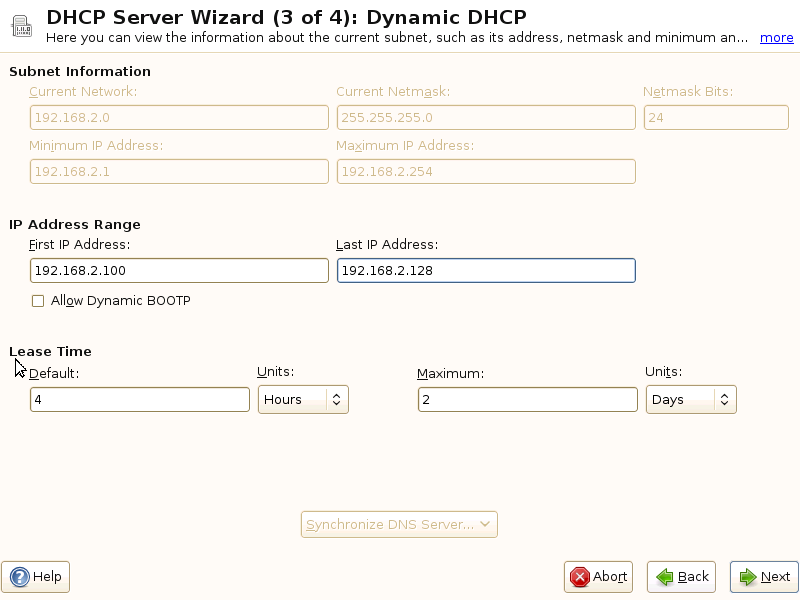Click the green Back arrow icon
Screen dimensions: 800x600
click(664, 577)
